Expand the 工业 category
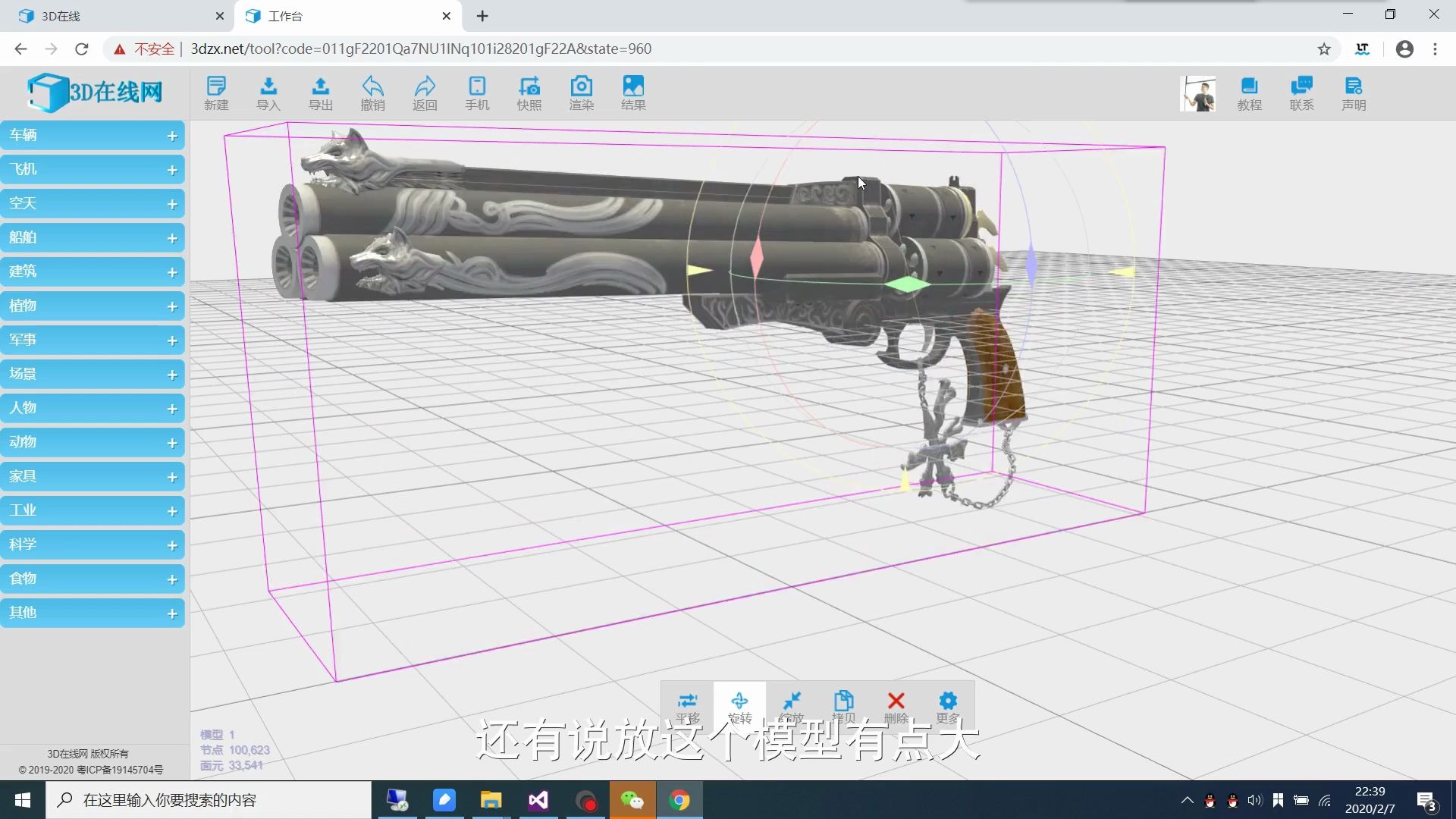The height and width of the screenshot is (819, 1456). (93, 511)
